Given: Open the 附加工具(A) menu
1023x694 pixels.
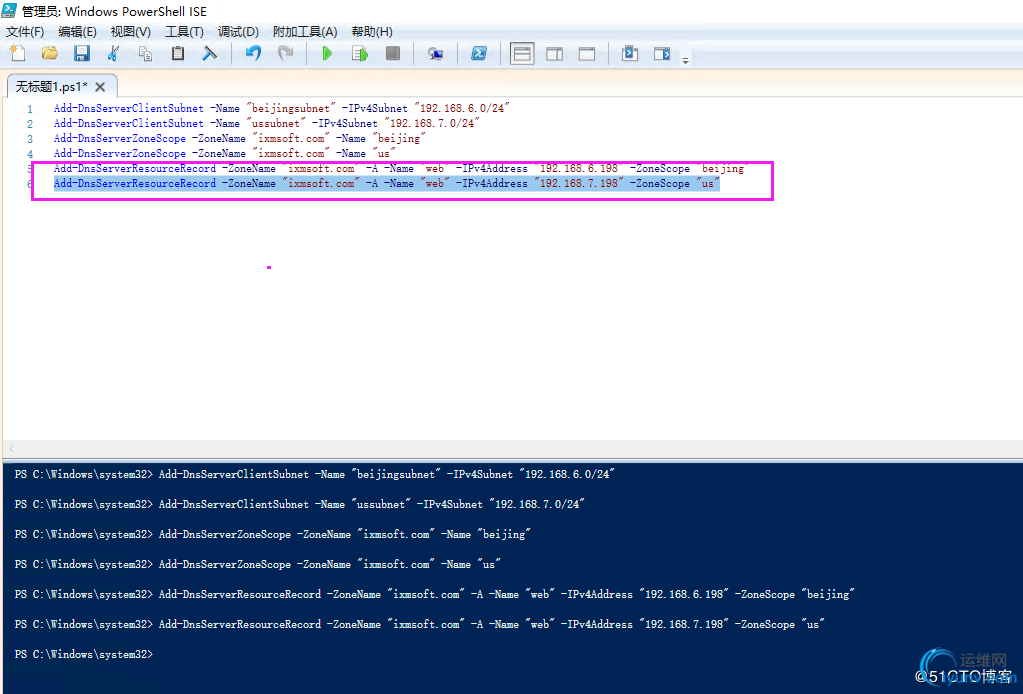Looking at the screenshot, I should point(305,31).
